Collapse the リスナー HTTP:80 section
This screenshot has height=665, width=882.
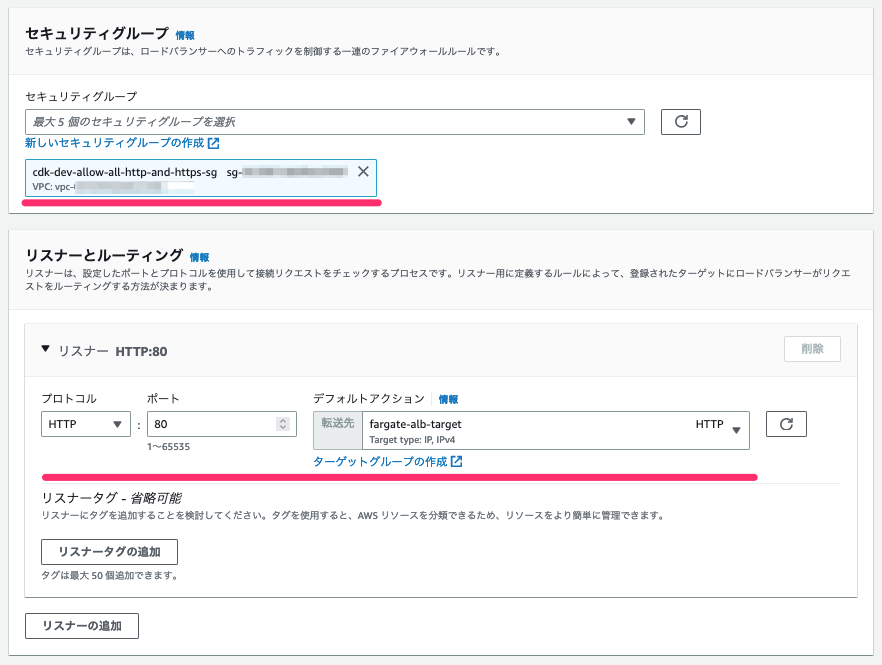point(46,349)
